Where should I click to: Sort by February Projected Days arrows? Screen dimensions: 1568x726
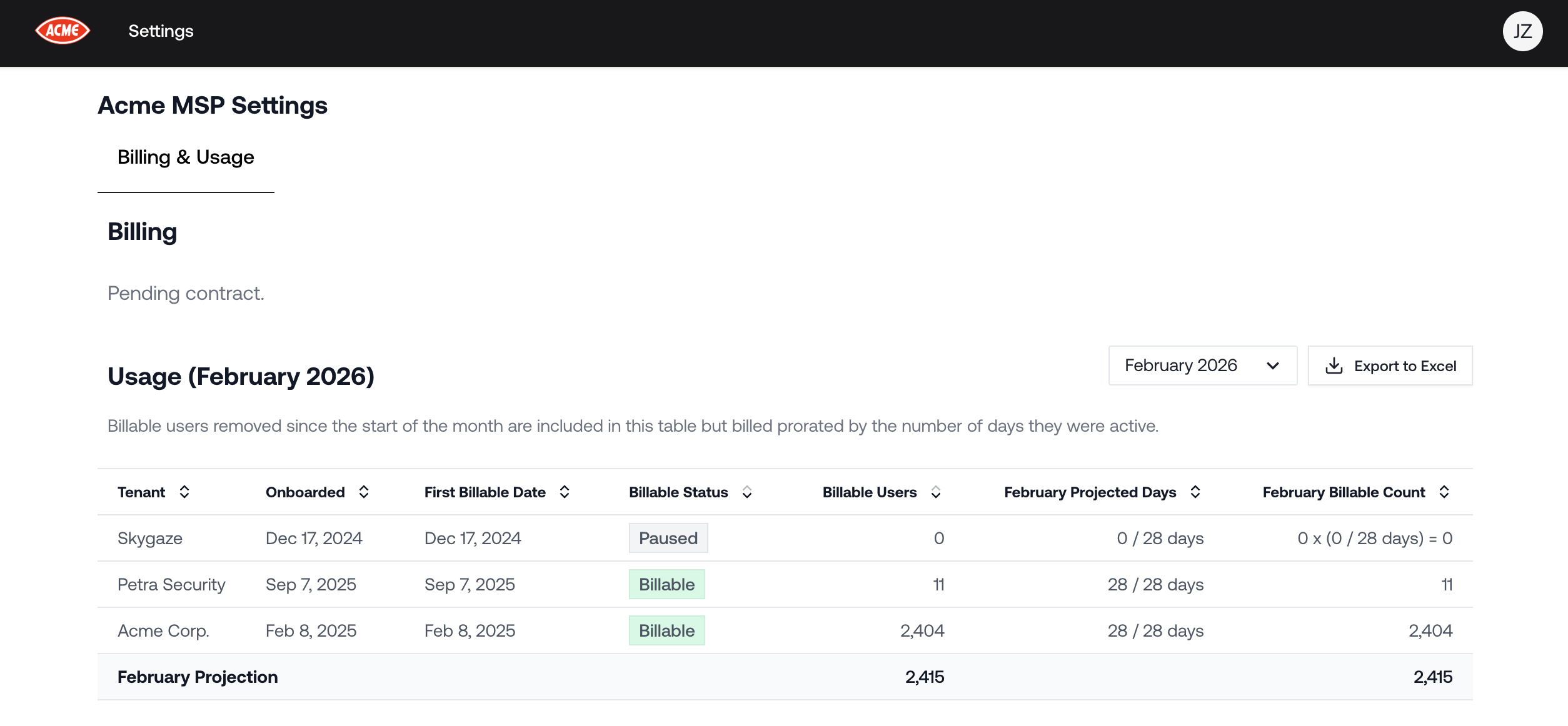click(1195, 492)
